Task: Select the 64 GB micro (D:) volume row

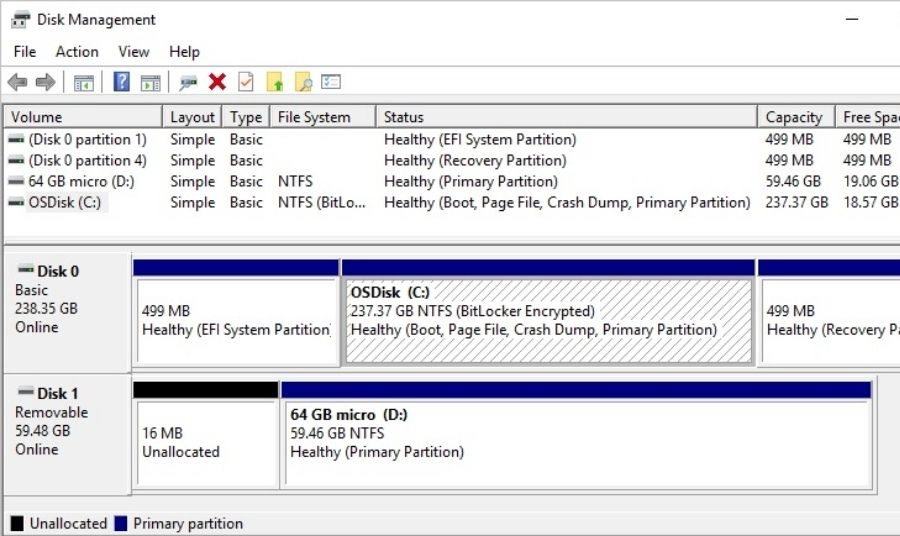Action: tap(452, 181)
